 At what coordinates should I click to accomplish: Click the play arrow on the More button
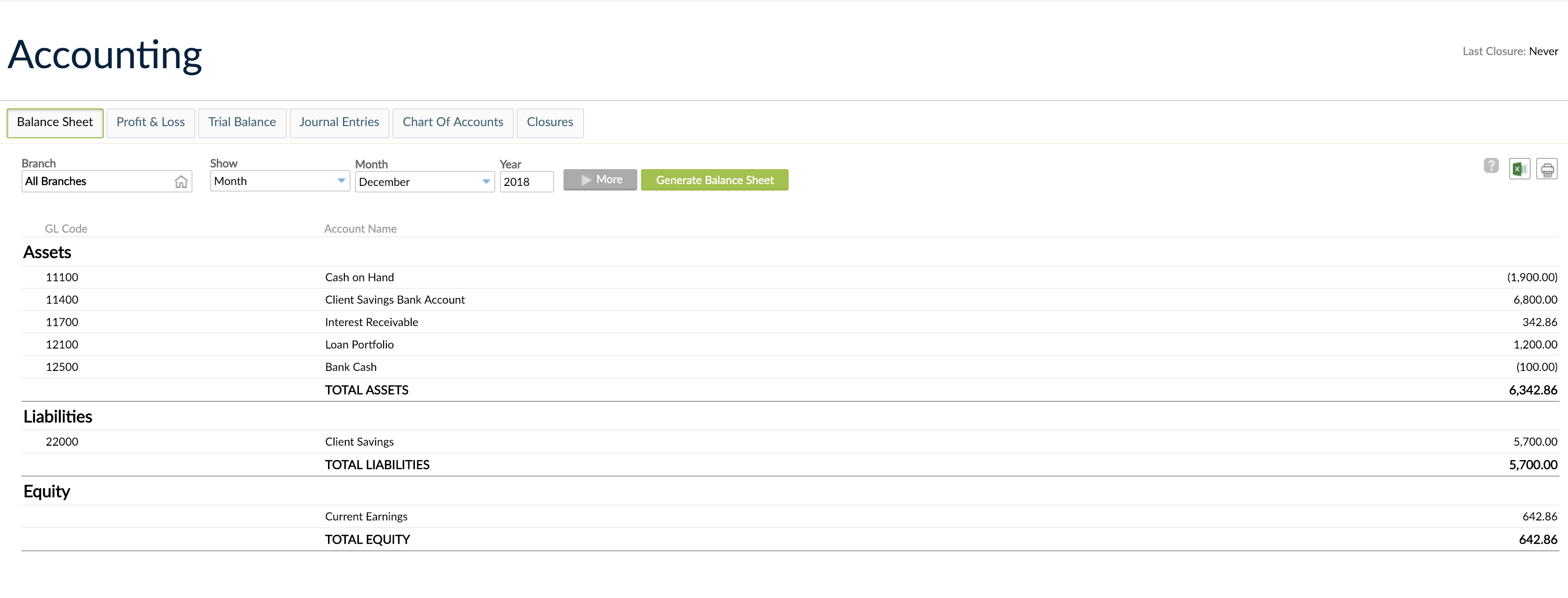586,179
